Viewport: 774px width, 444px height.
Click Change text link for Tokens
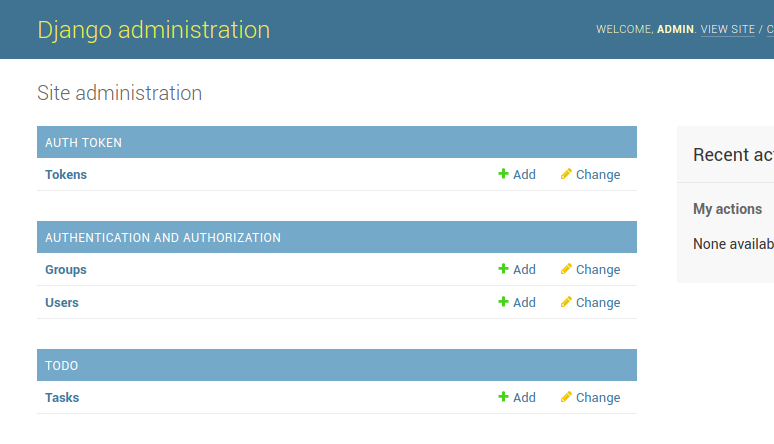tap(598, 174)
